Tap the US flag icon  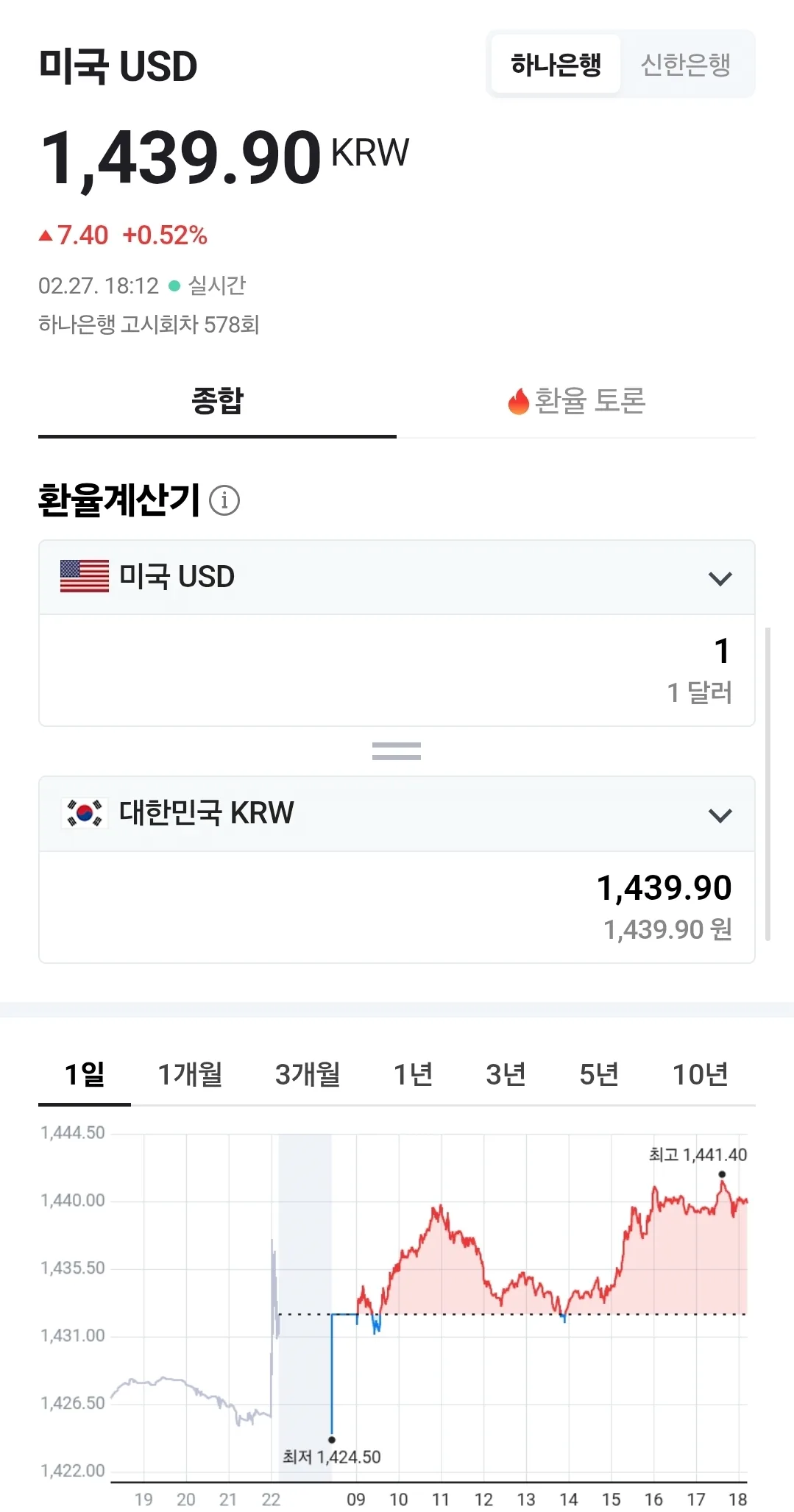pyautogui.click(x=85, y=576)
